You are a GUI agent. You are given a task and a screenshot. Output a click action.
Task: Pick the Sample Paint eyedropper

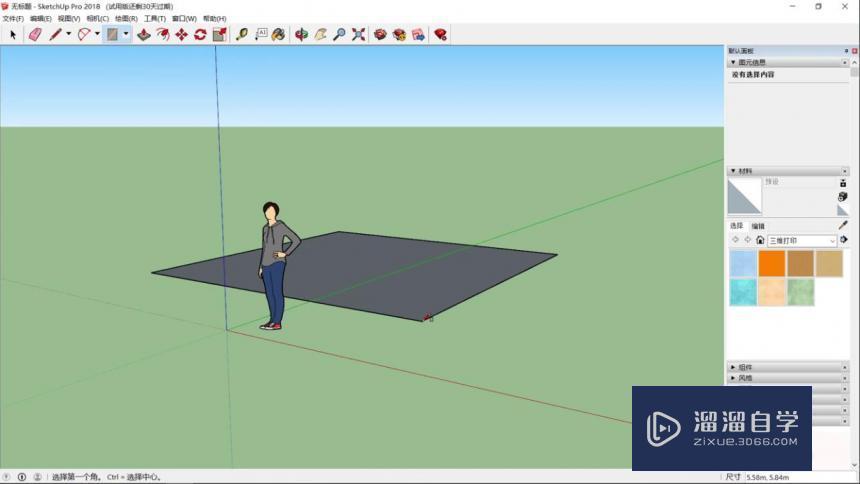[x=843, y=225]
